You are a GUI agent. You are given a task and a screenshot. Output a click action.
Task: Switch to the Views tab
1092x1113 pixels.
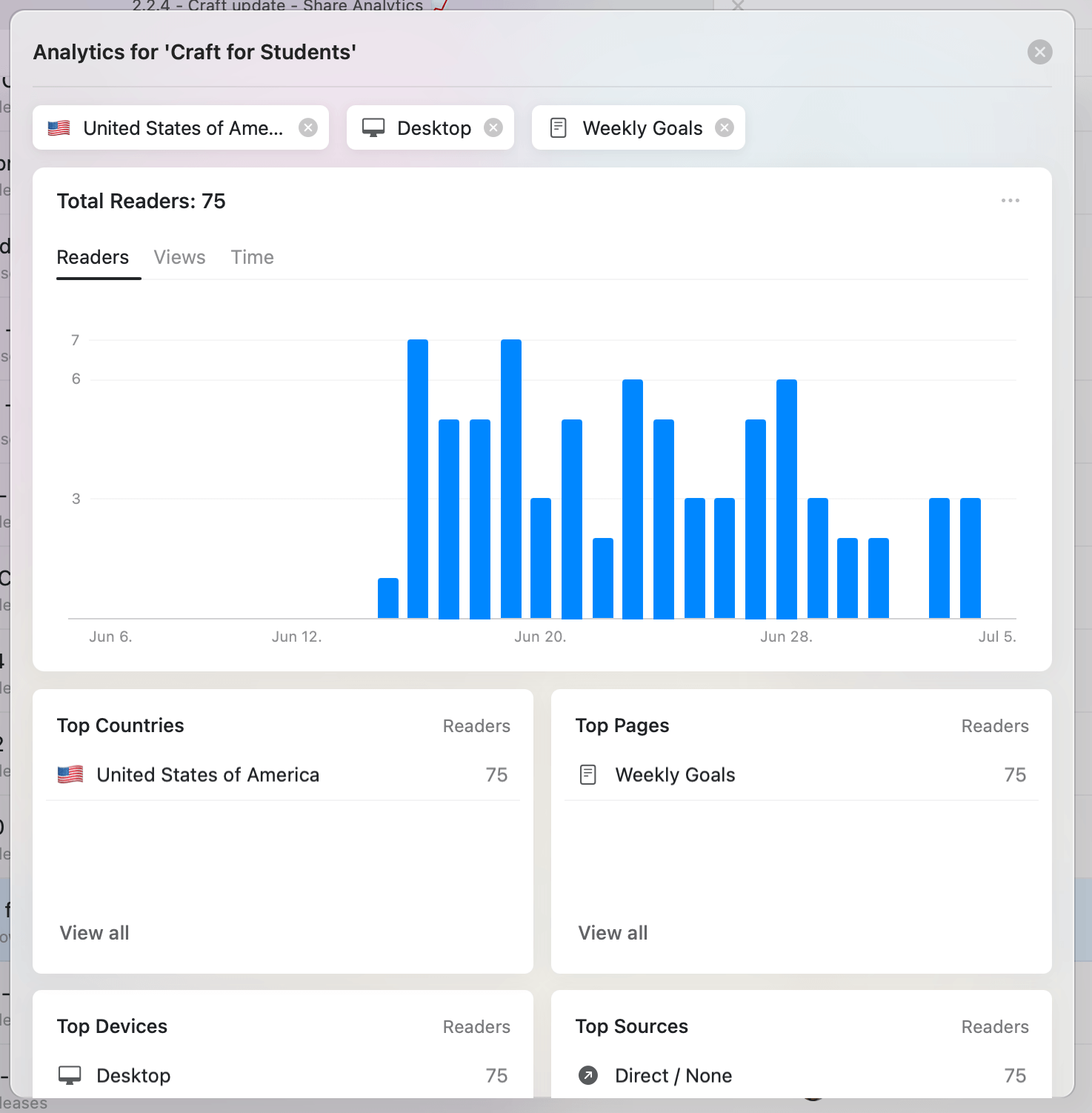[x=179, y=257]
